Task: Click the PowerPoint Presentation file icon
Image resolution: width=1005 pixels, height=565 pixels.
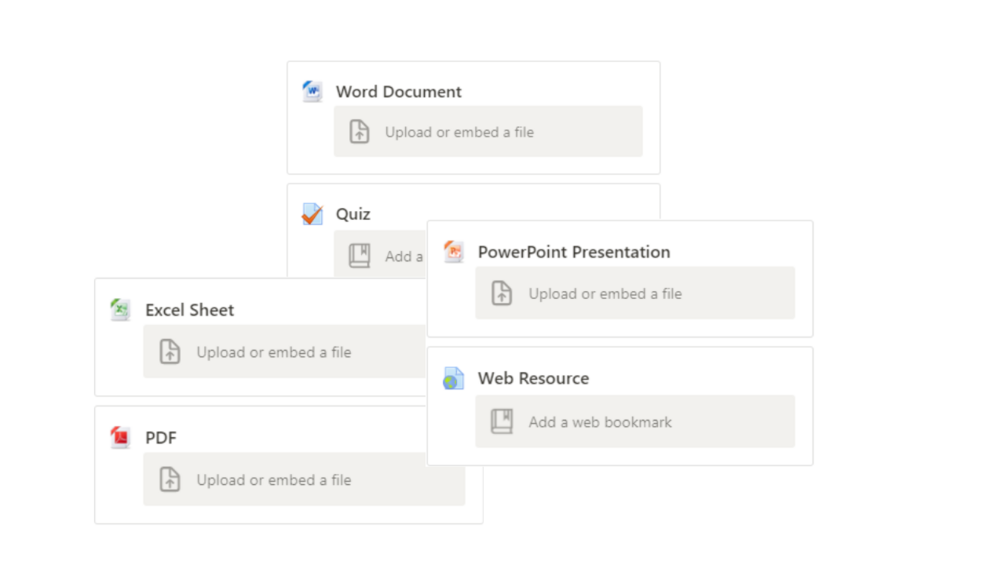Action: coord(454,252)
